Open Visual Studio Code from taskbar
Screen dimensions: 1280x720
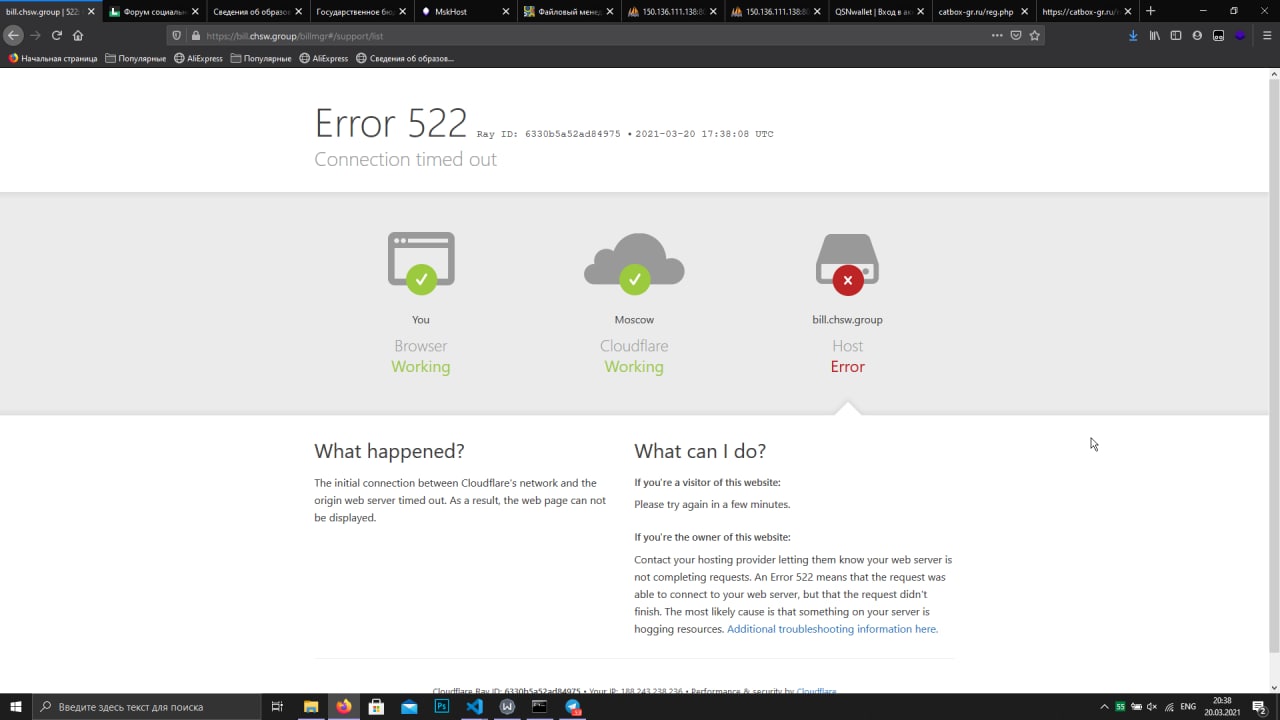(x=474, y=707)
